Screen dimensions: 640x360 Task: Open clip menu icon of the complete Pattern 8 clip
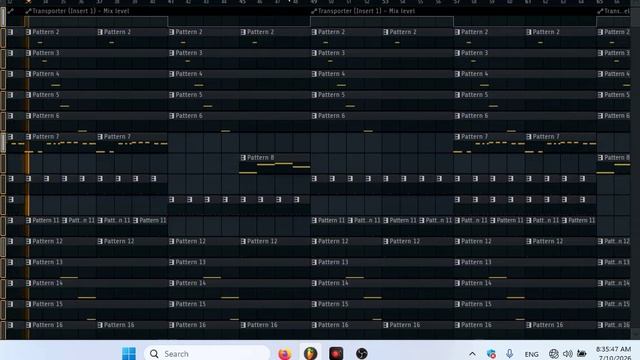(x=243, y=158)
